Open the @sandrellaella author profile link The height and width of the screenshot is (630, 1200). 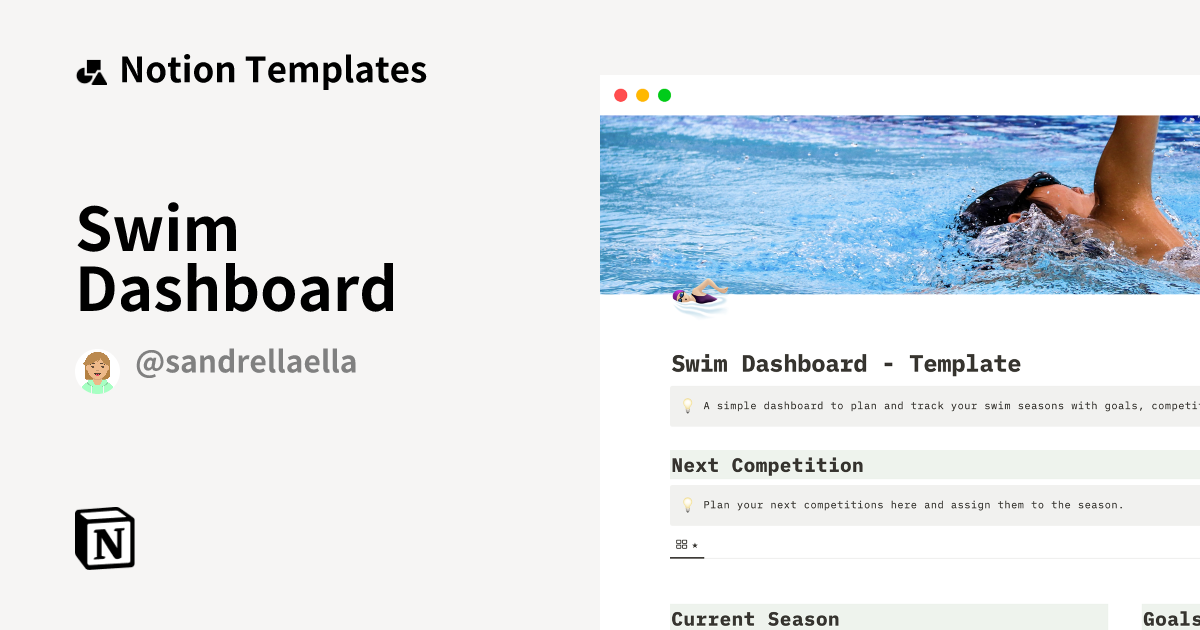click(x=246, y=362)
